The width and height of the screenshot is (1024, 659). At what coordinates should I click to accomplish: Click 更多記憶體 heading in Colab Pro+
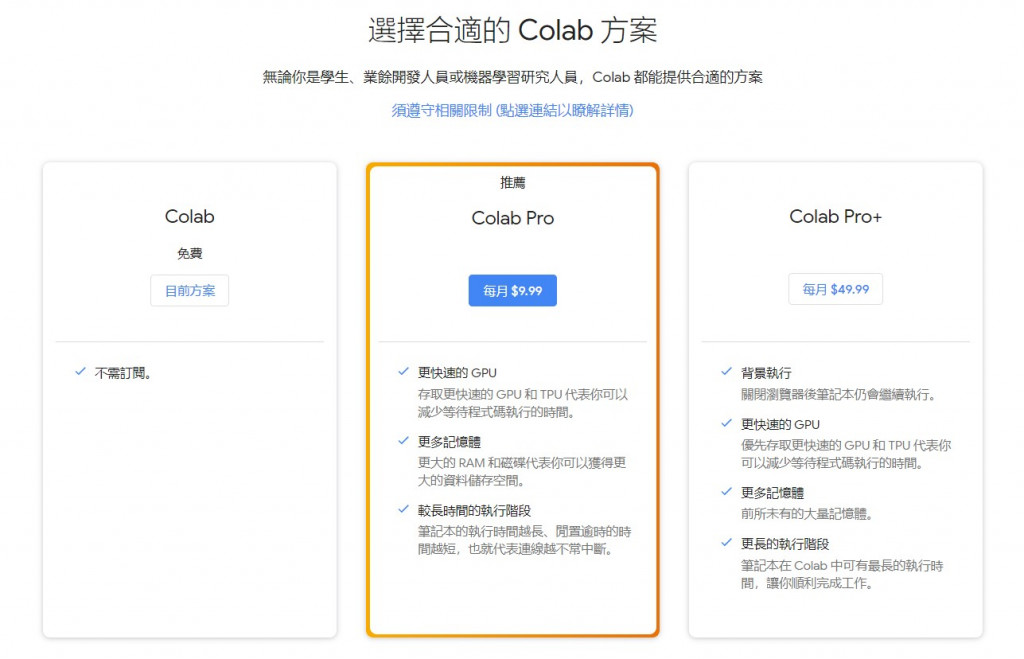point(773,493)
